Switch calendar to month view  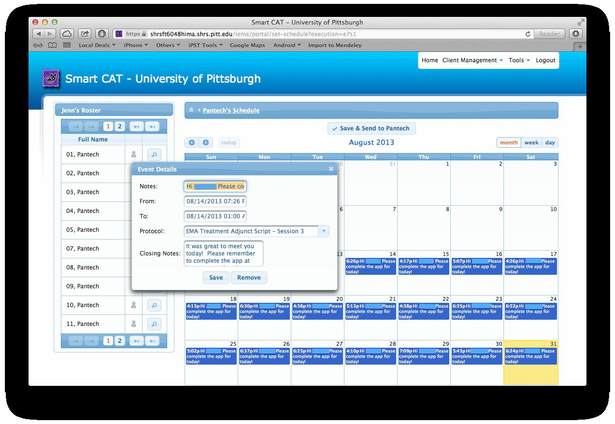[x=509, y=143]
